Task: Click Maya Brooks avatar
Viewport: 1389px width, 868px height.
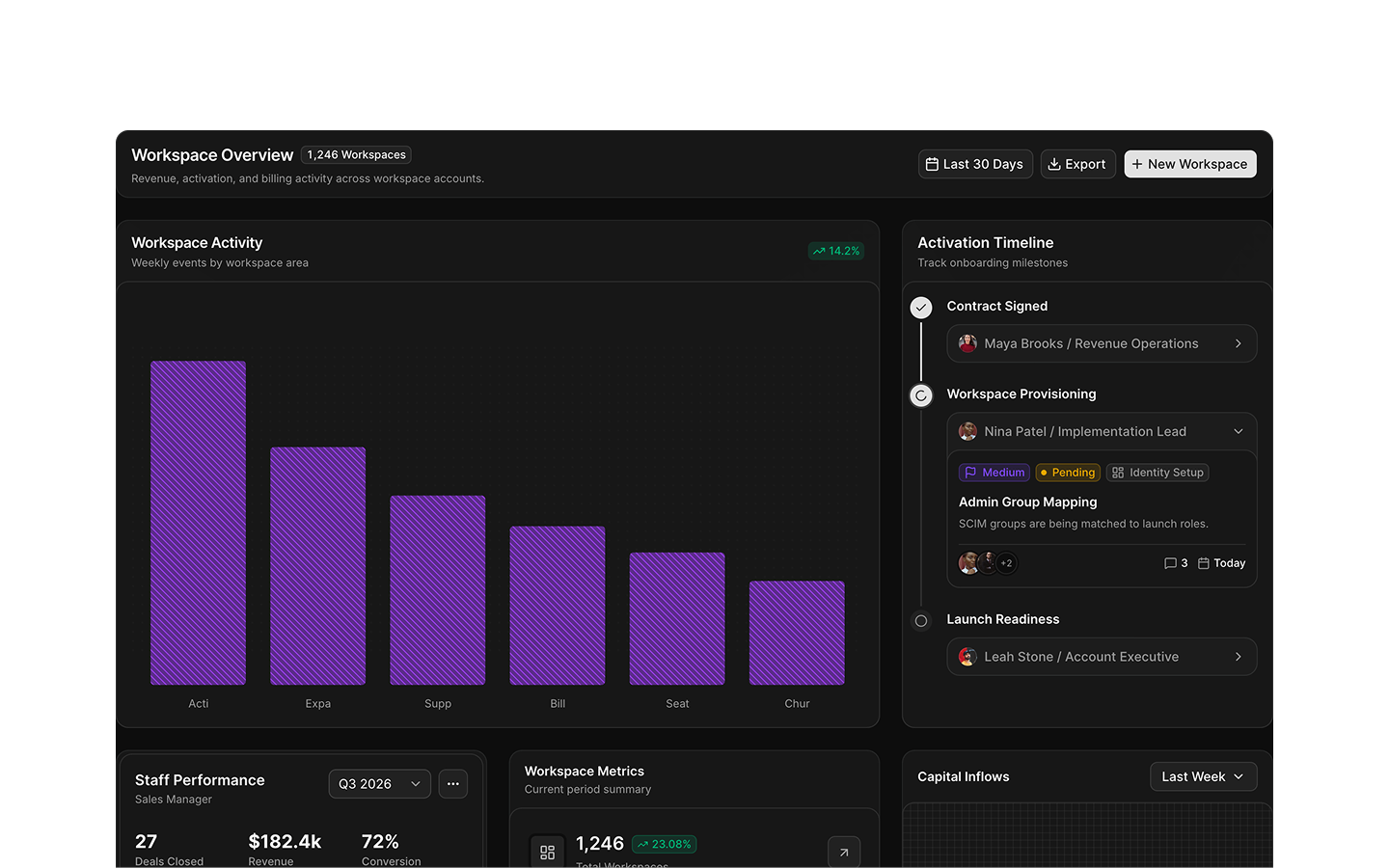Action: pyautogui.click(x=967, y=343)
